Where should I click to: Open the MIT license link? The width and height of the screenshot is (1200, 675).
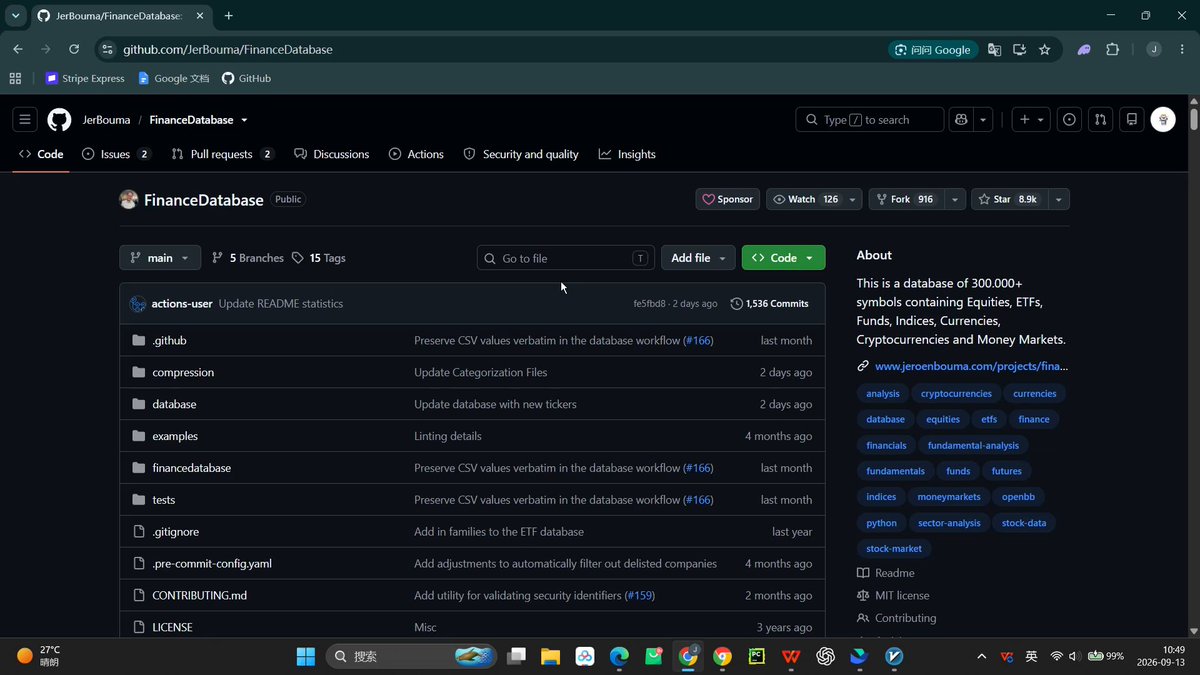click(893, 596)
